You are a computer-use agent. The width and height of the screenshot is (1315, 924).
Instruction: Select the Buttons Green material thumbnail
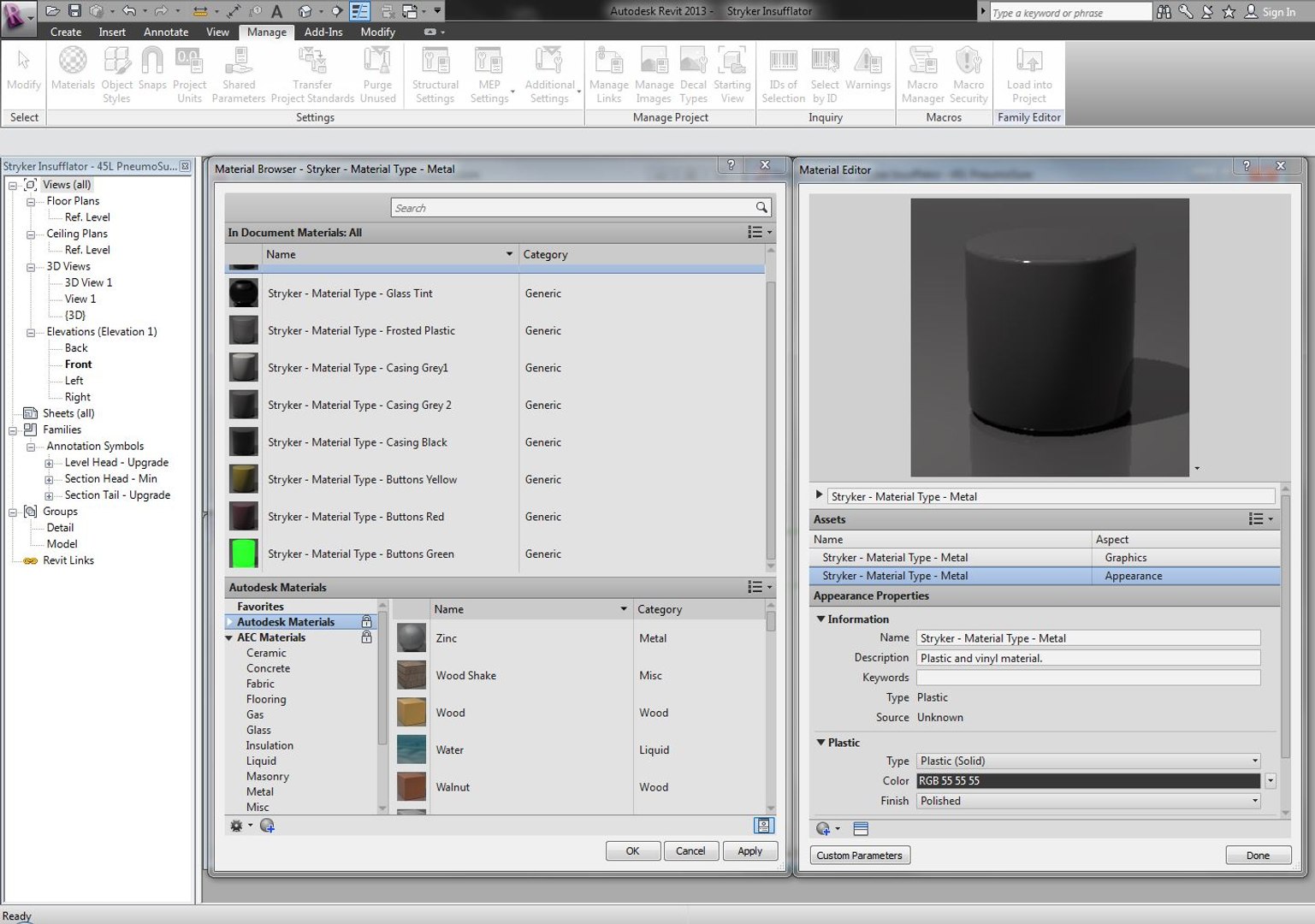click(x=244, y=554)
